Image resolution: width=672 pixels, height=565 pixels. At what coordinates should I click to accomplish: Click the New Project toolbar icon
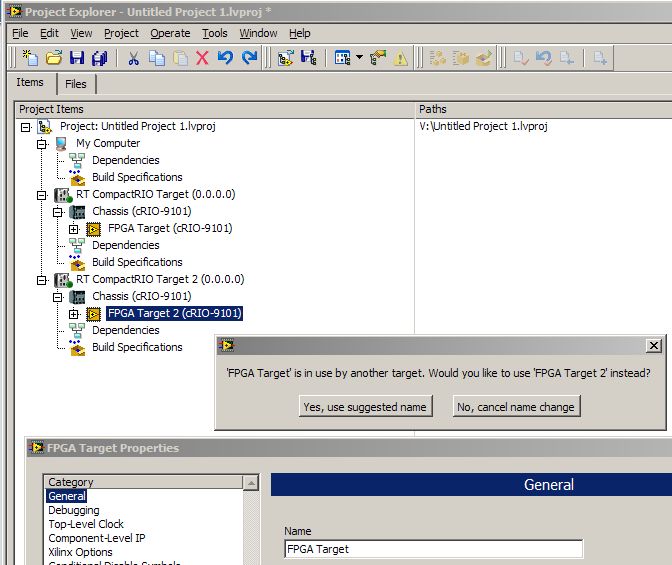pos(30,57)
